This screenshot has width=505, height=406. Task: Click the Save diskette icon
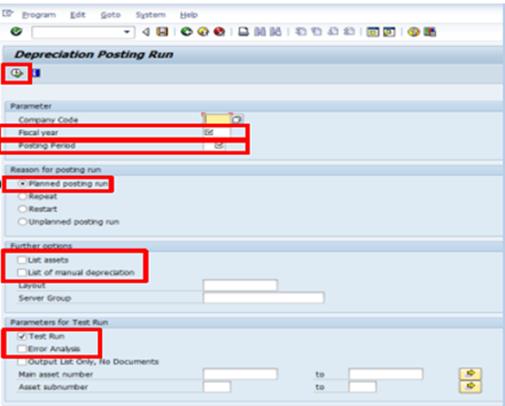coord(162,32)
